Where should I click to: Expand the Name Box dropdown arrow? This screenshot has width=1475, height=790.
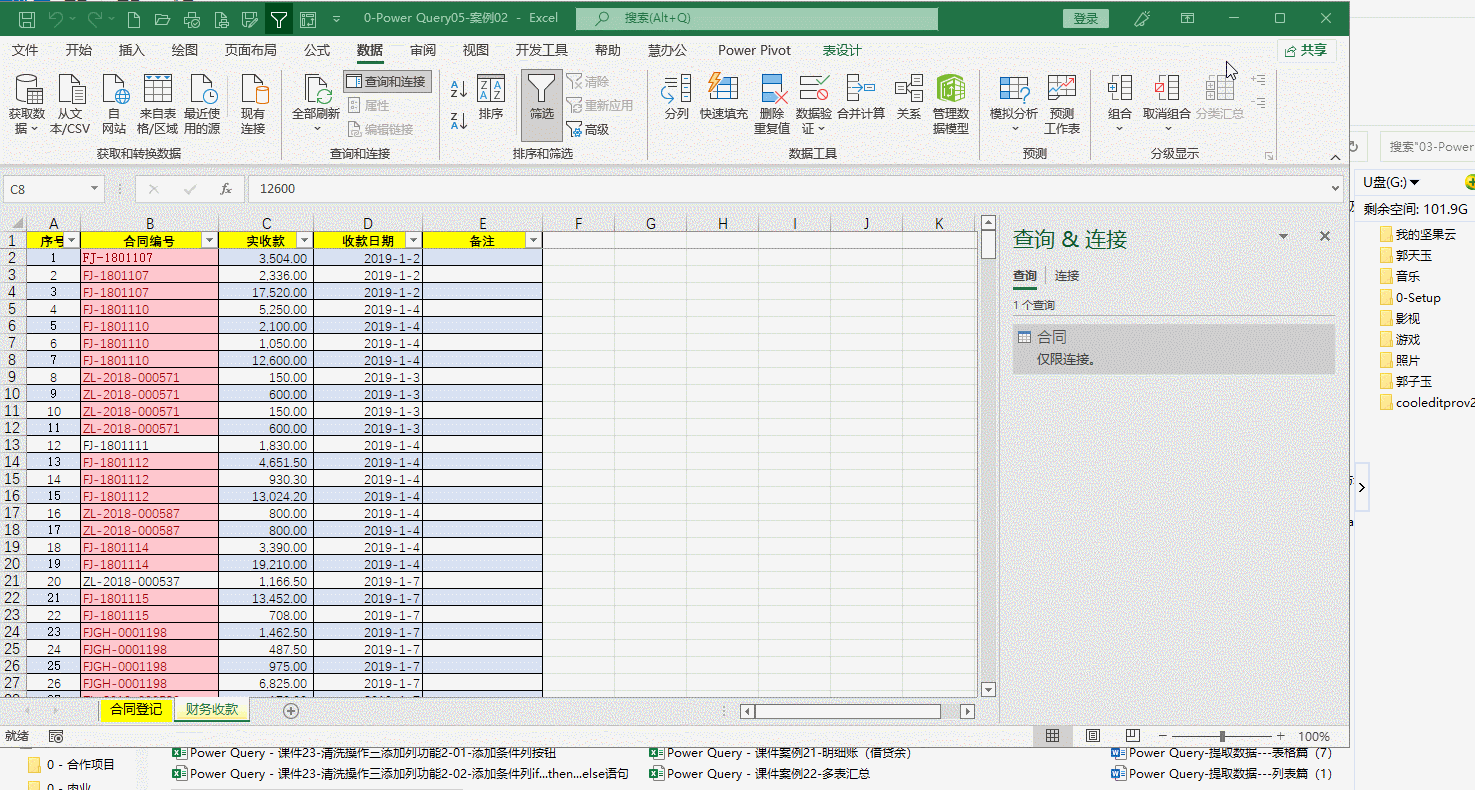pyautogui.click(x=95, y=188)
